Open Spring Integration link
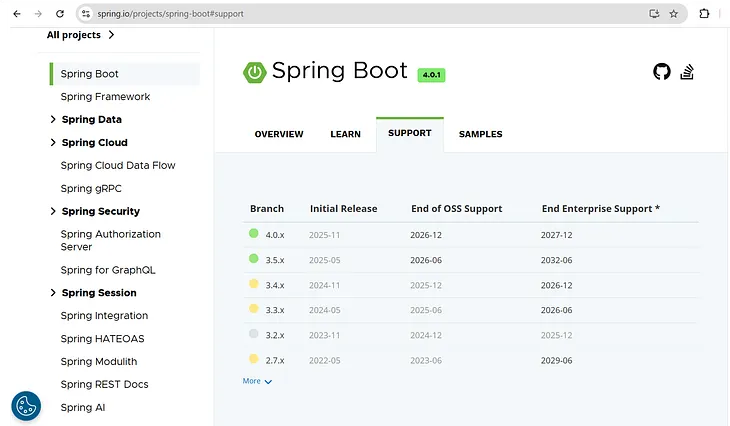 click(x=104, y=316)
